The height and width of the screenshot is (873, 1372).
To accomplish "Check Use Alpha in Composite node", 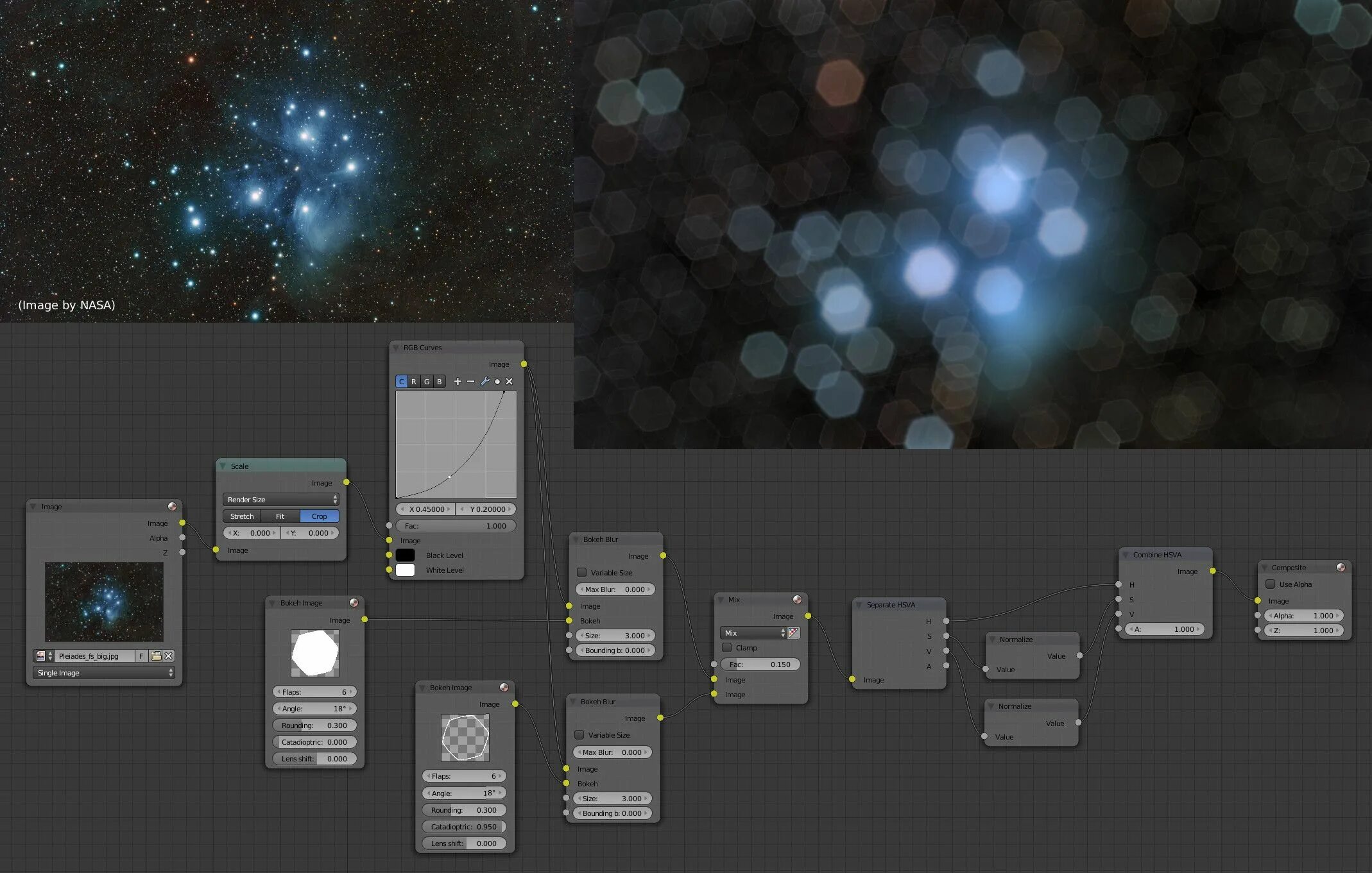I will coord(1270,584).
